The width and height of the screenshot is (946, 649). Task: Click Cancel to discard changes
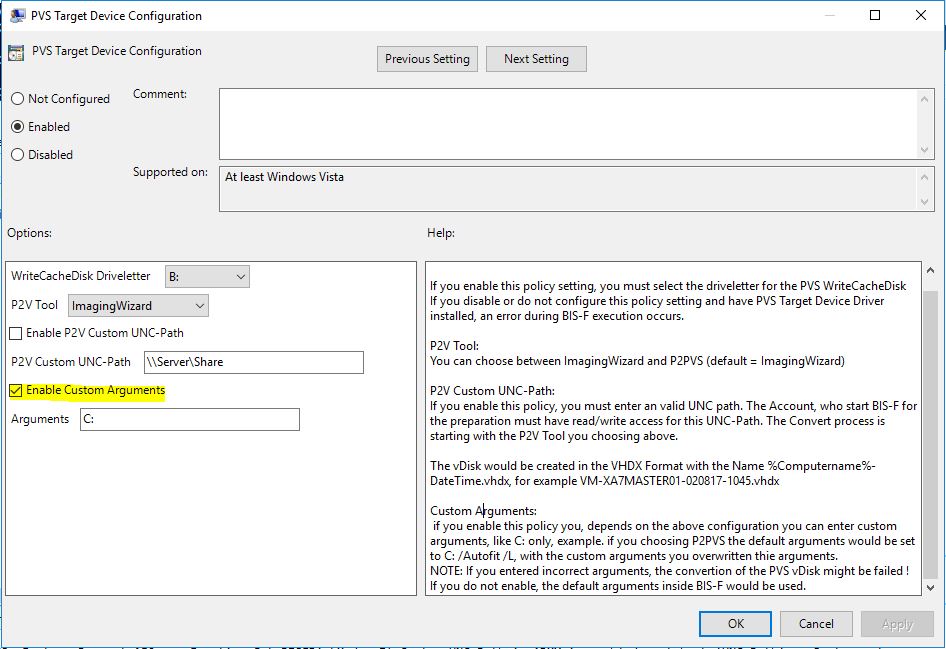point(816,624)
